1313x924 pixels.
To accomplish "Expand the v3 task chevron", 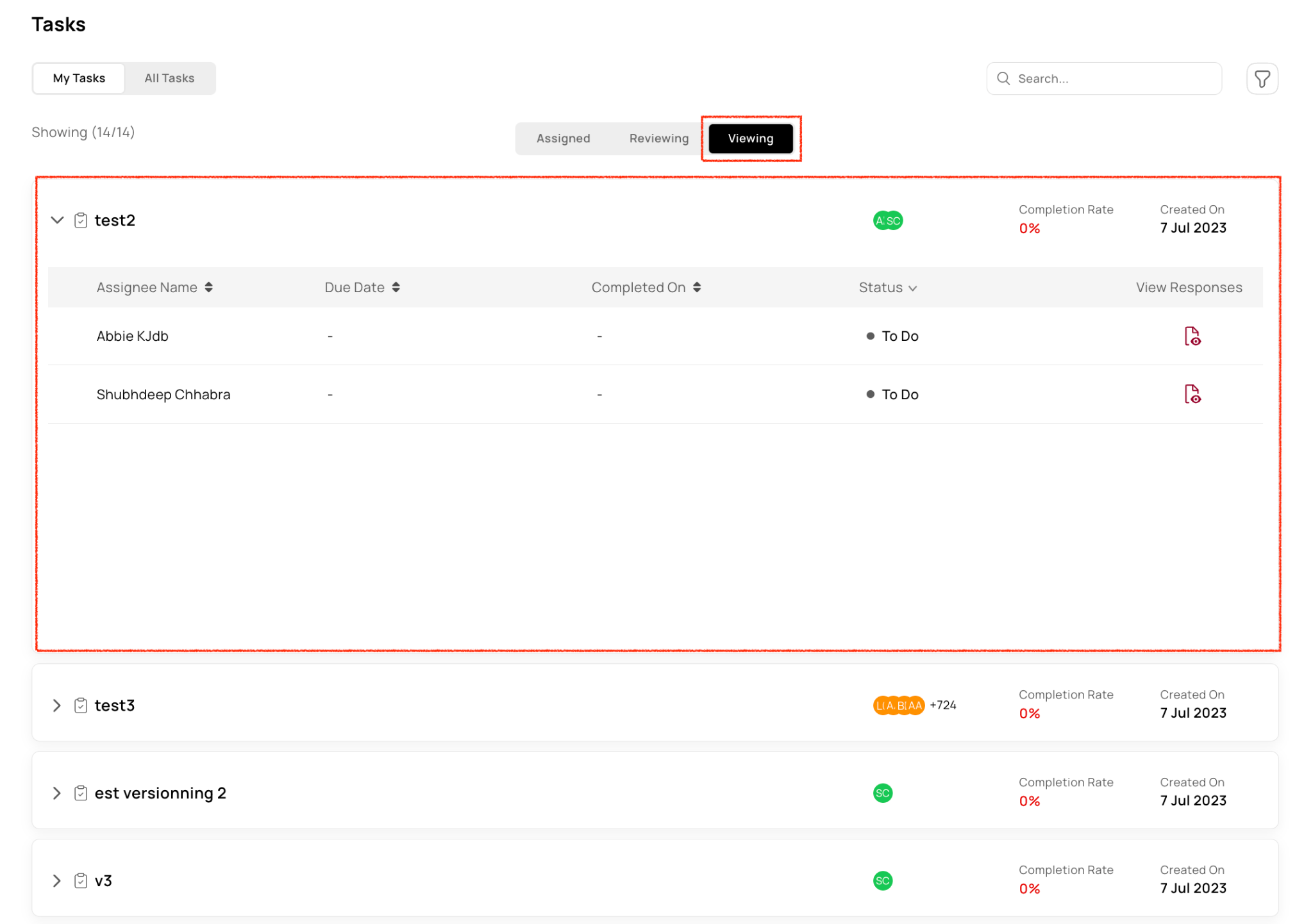I will (57, 881).
